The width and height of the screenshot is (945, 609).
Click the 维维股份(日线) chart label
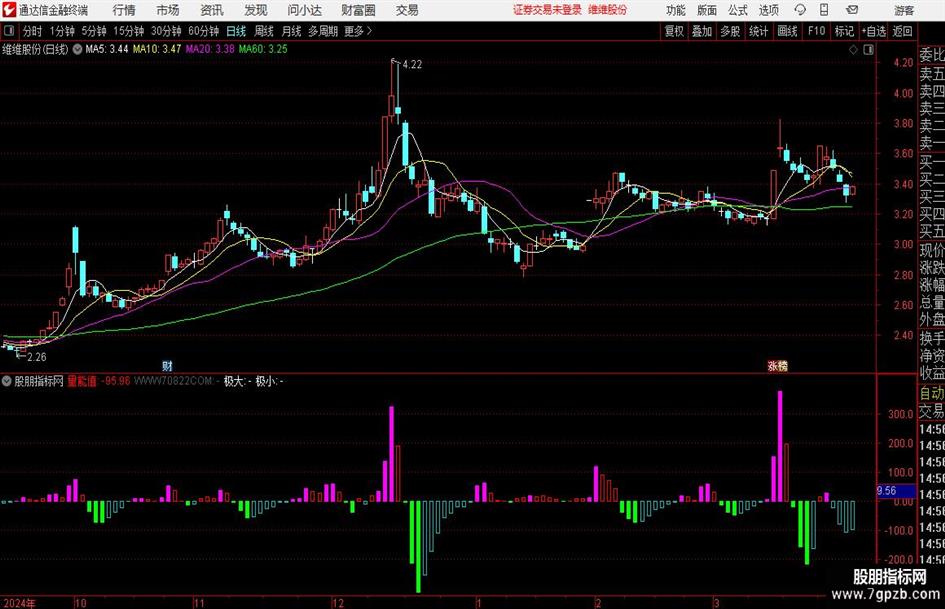tap(36, 49)
